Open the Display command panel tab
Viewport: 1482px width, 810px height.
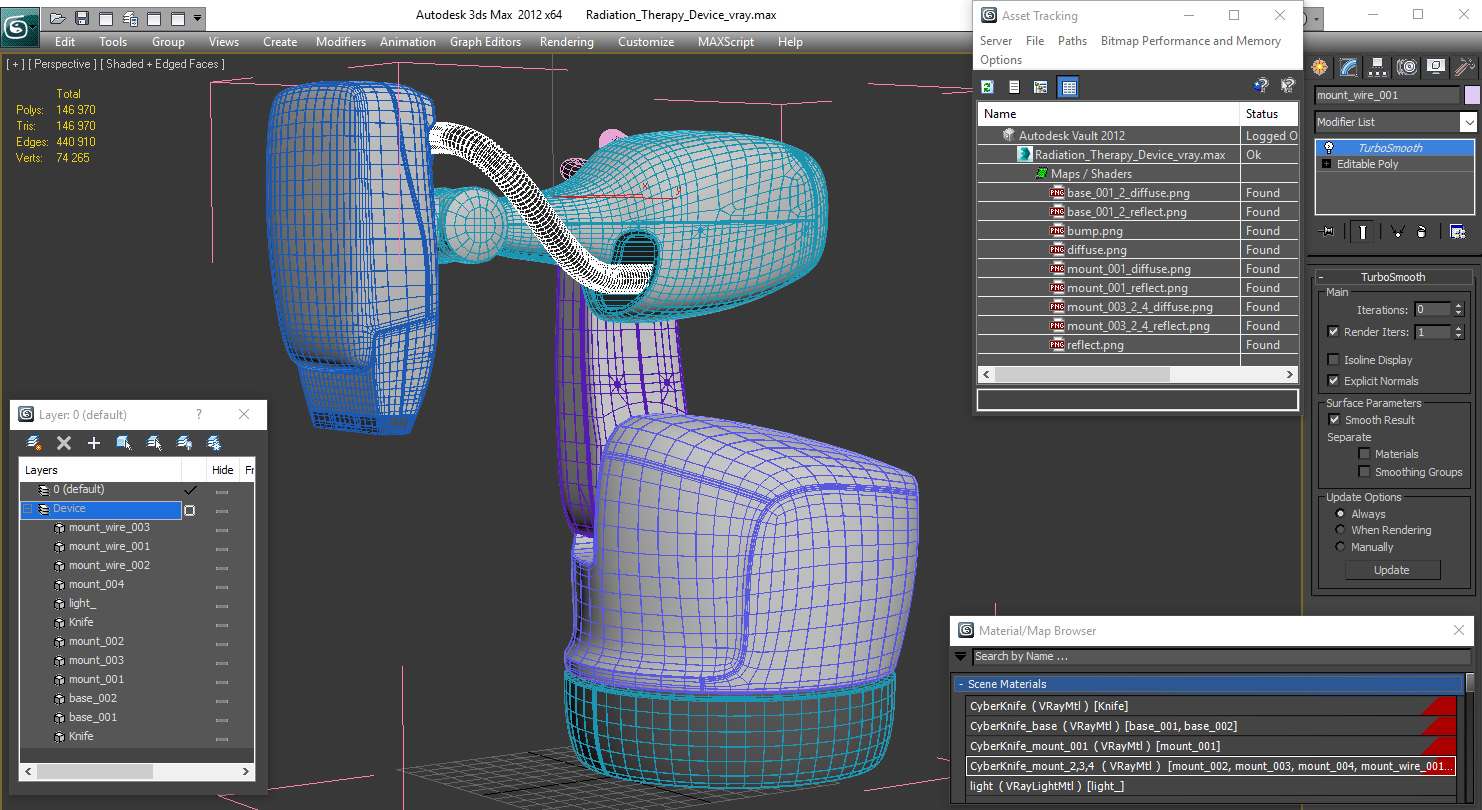(x=1436, y=67)
